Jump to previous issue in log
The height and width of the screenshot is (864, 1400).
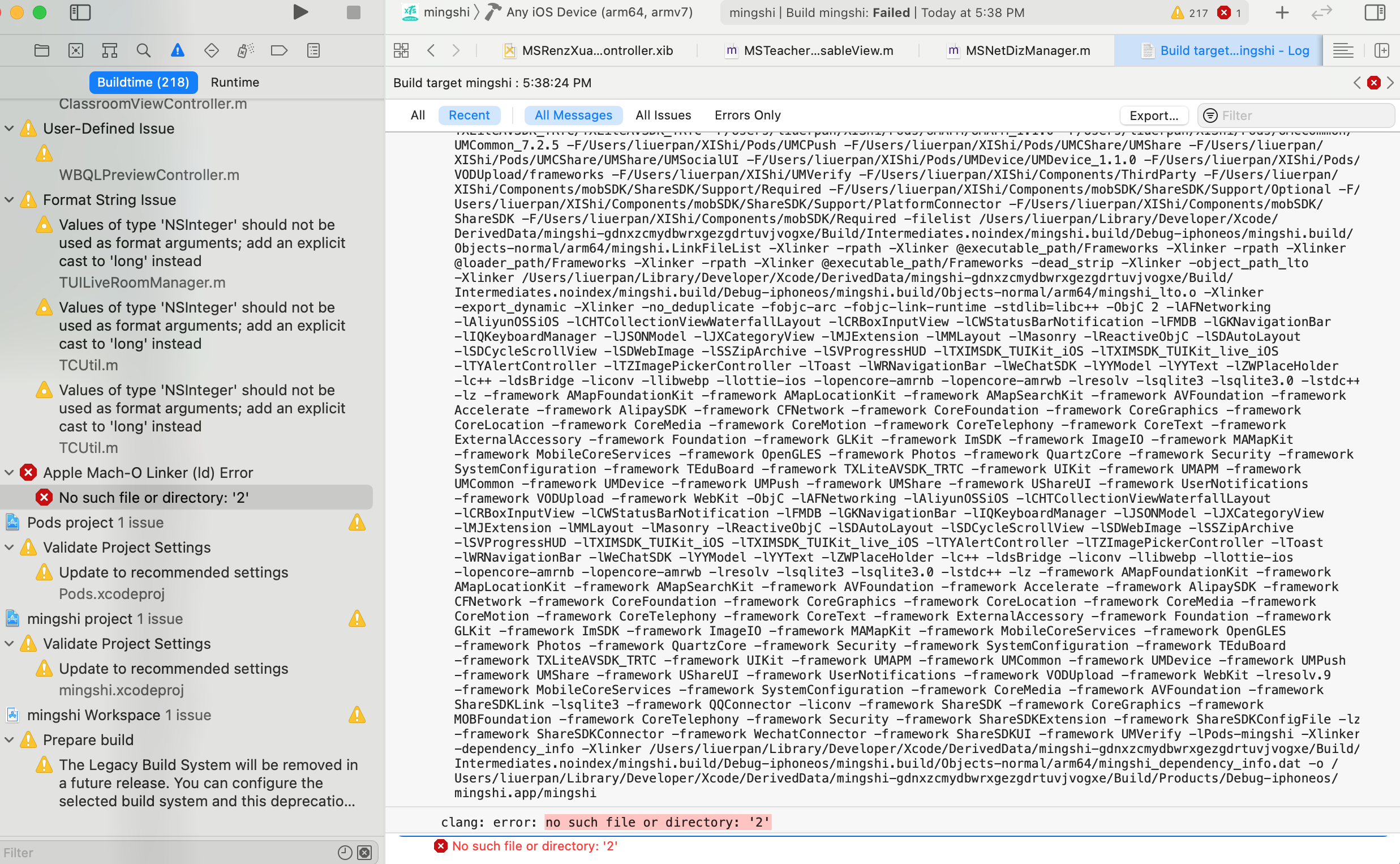(1357, 83)
